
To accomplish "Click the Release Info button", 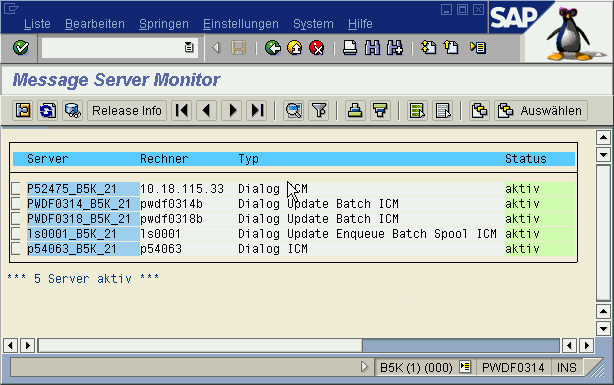I will pyautogui.click(x=127, y=110).
